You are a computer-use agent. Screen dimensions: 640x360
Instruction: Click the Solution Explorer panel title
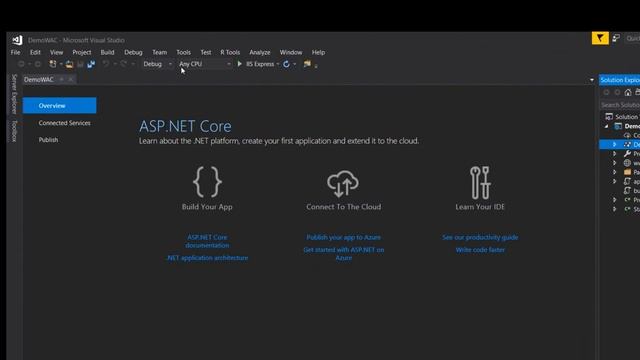[620, 80]
